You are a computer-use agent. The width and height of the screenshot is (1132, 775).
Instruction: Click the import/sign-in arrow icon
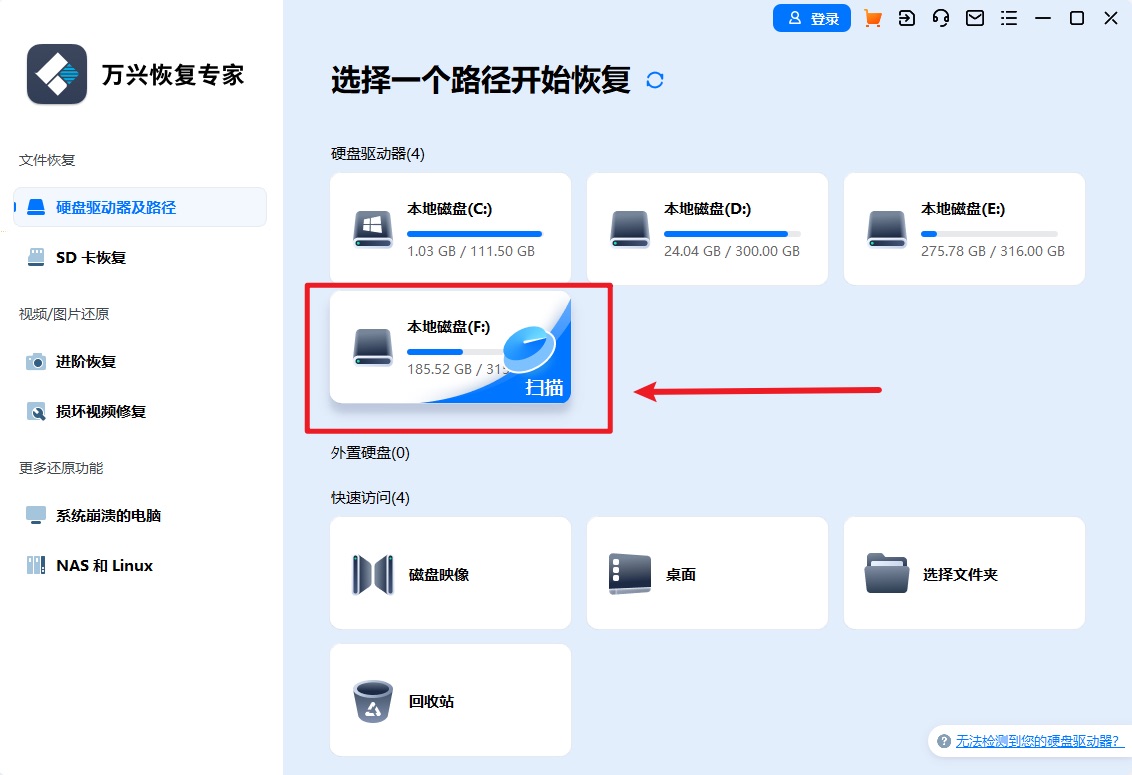coord(907,18)
